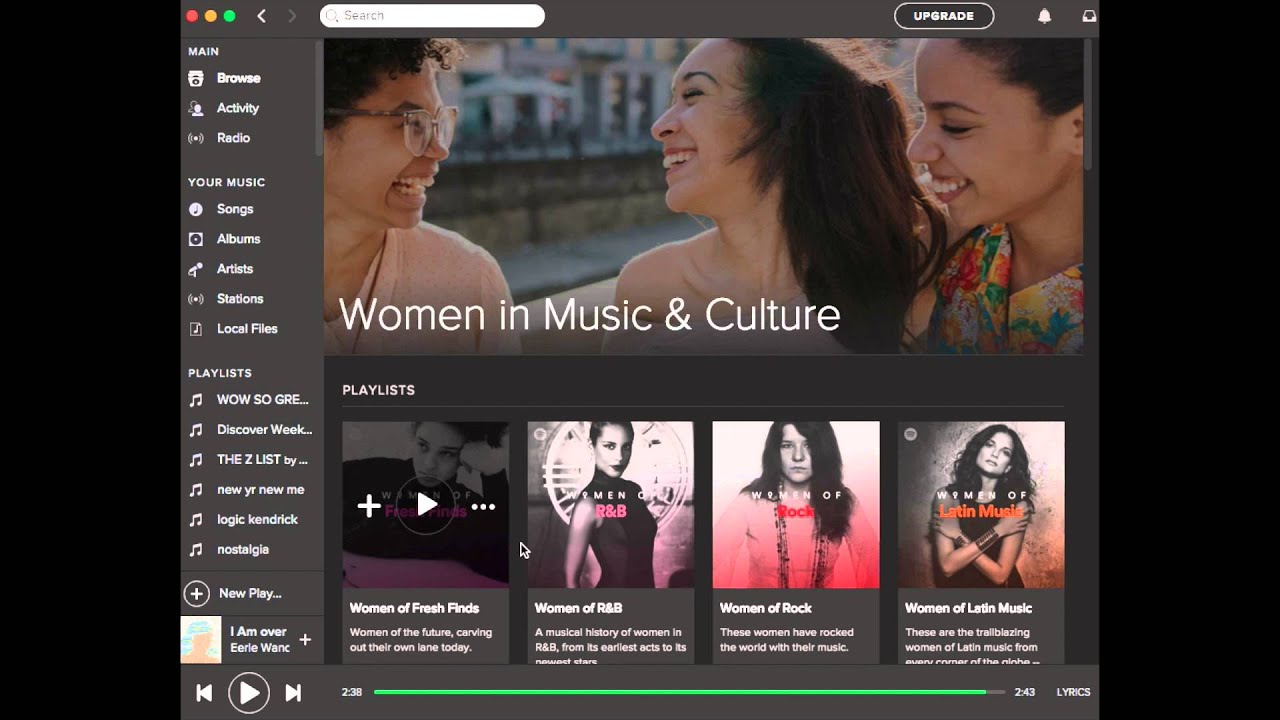This screenshot has width=1280, height=720.
Task: Click the Women of R&B title
Action: coord(578,608)
